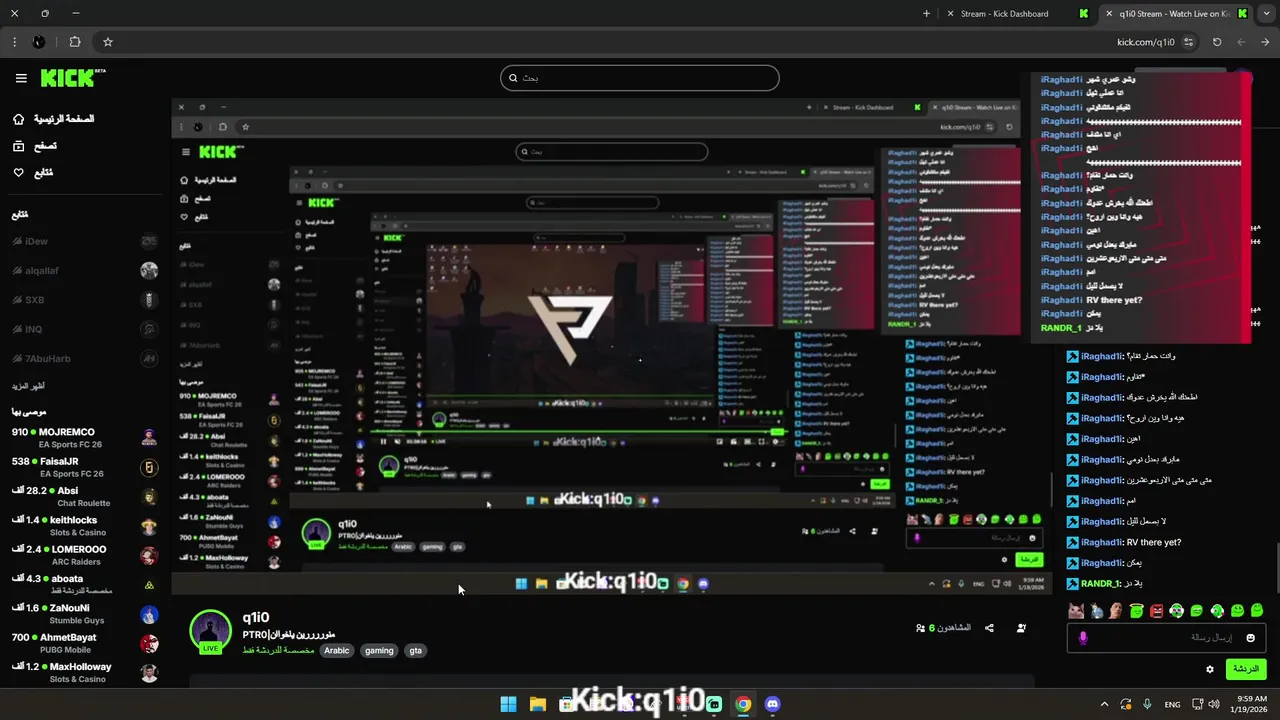
Task: Open the emoji picker smiley in chat box
Action: [1250, 638]
